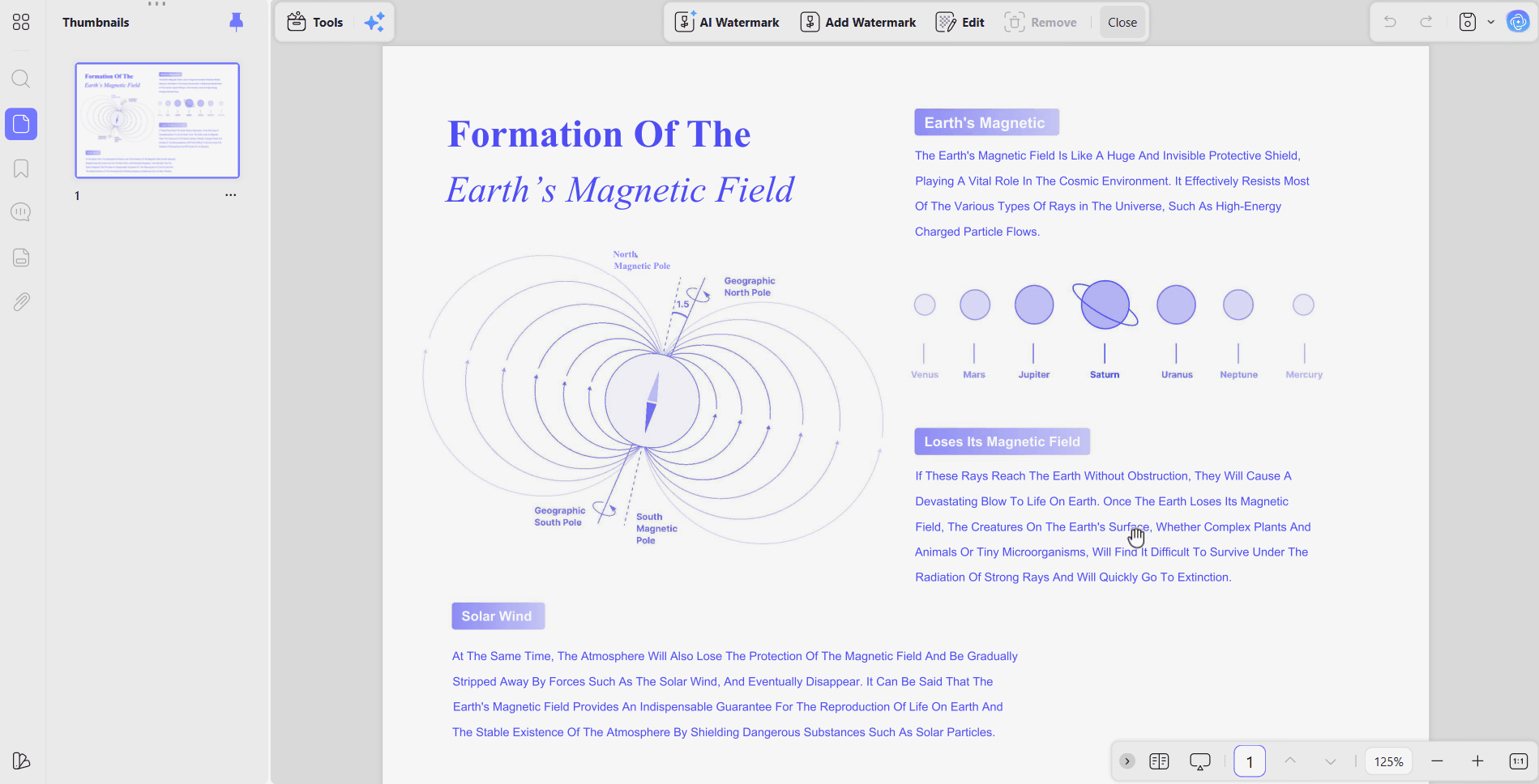Click AI Watermark button

pyautogui.click(x=727, y=22)
